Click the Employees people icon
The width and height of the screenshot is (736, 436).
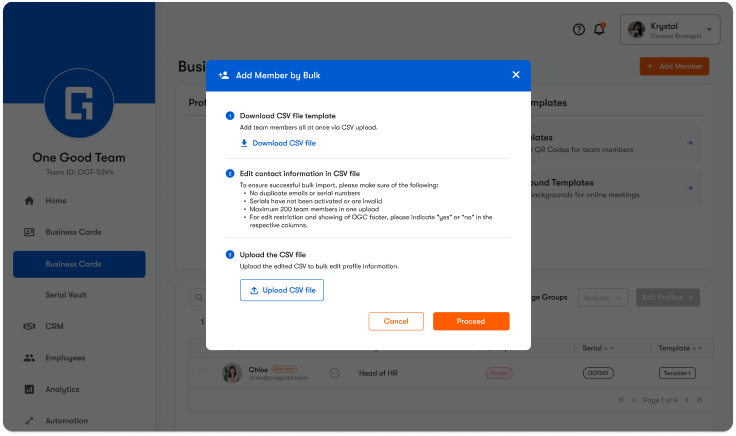29,357
